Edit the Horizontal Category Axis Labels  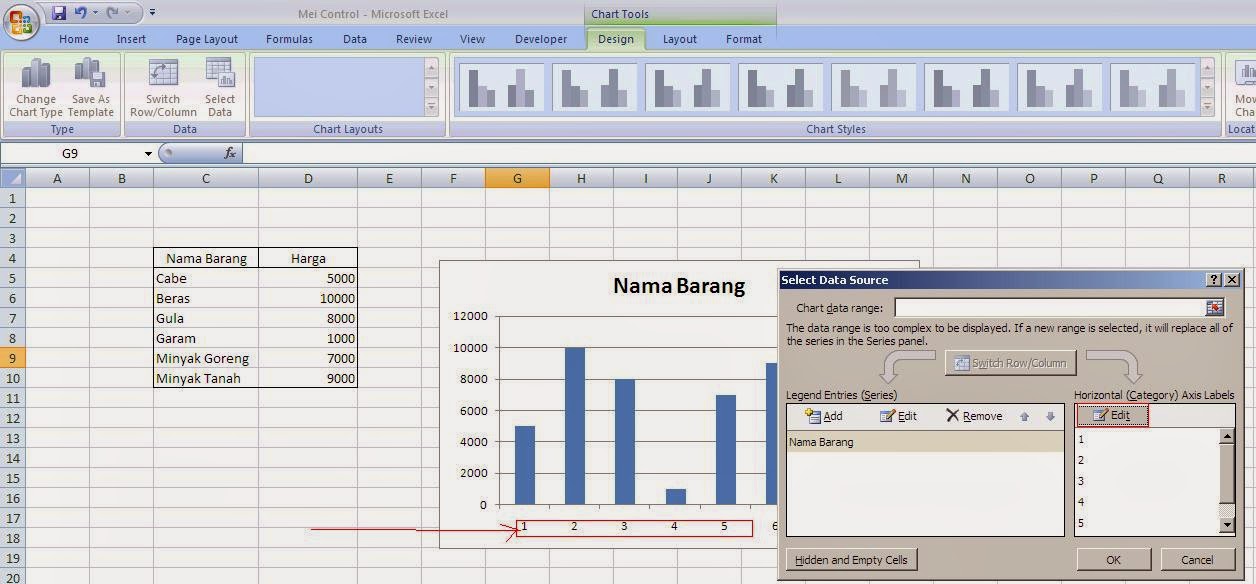(1111, 415)
